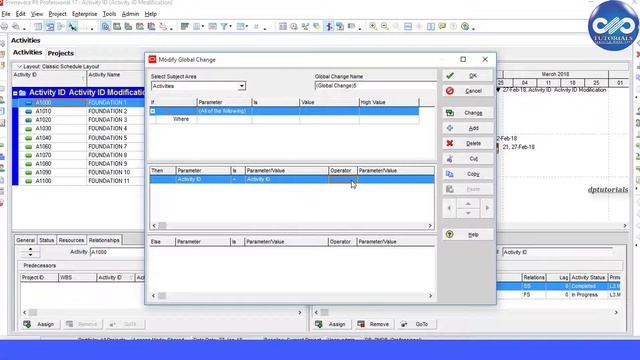This screenshot has height=360, width=640.
Task: Select FOUNDATION 5 activity name
Action: [x=107, y=138]
